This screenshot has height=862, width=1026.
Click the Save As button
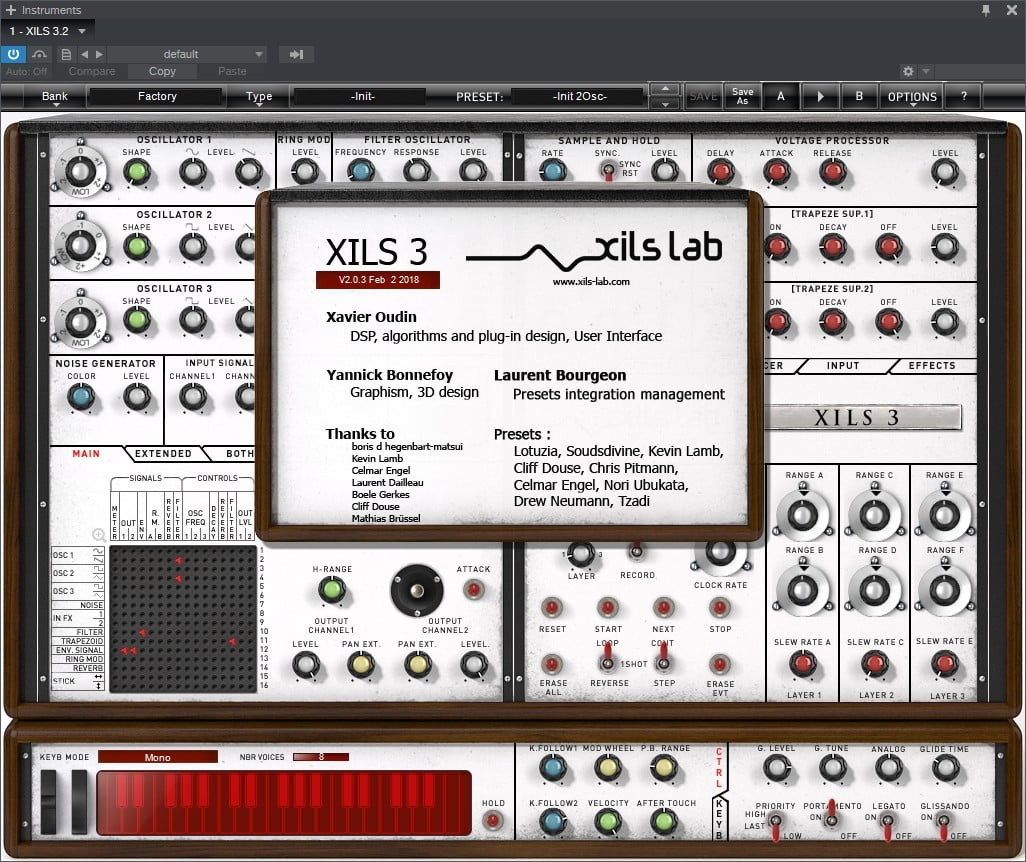click(742, 96)
